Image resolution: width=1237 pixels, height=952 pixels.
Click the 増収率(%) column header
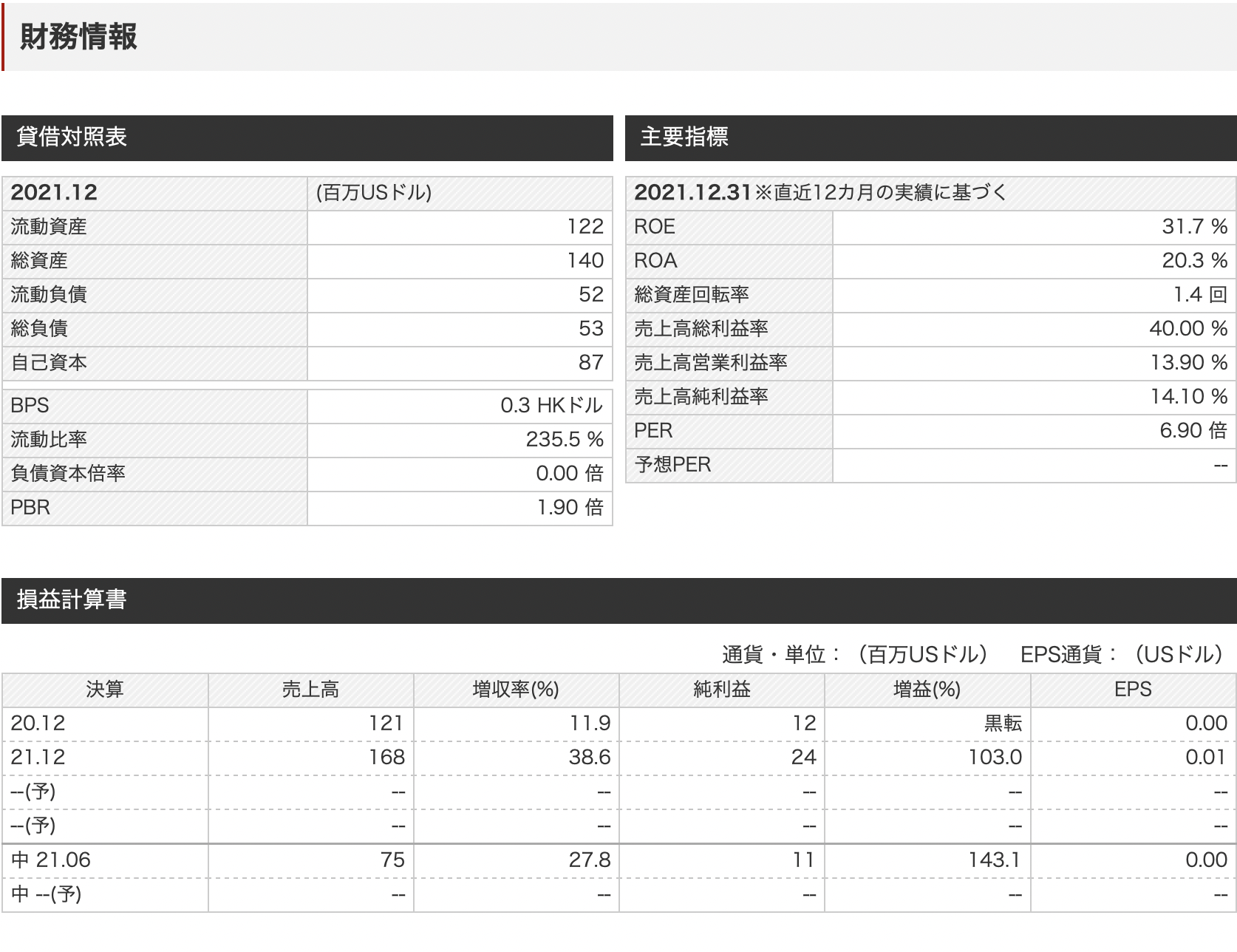(516, 690)
